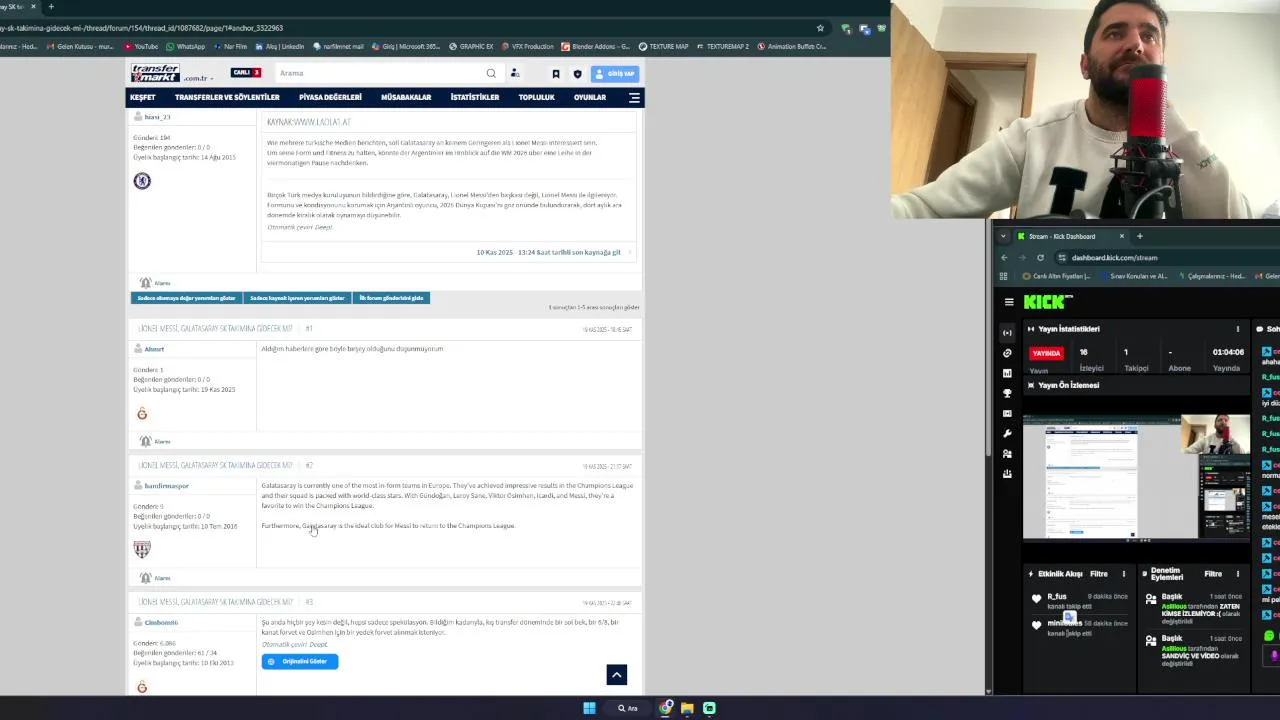
Task: Click the shield icon in Transfermarkt header
Action: pyautogui.click(x=577, y=73)
